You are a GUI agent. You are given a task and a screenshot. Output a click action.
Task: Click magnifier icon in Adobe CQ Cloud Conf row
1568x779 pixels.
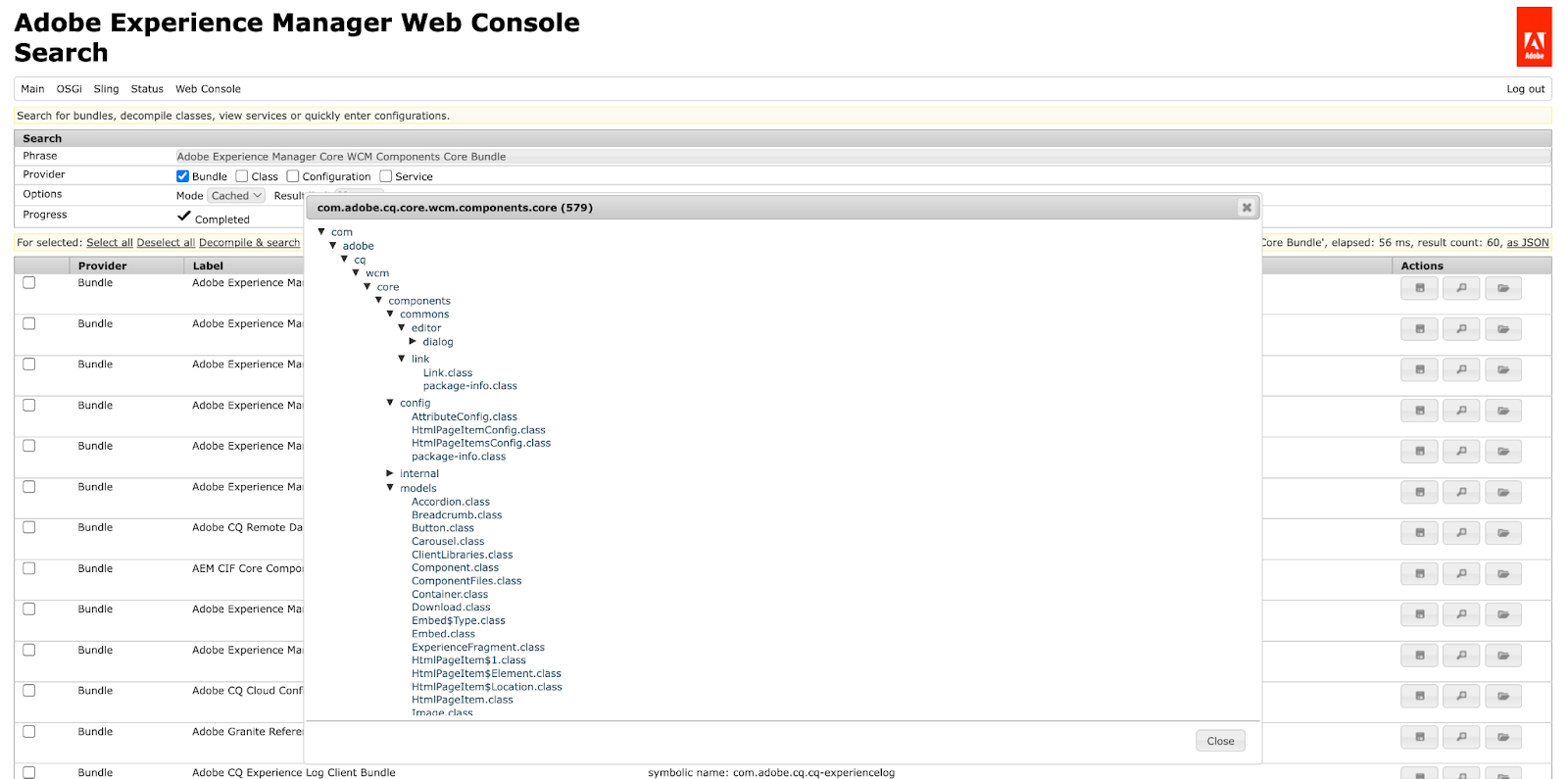pyautogui.click(x=1461, y=697)
